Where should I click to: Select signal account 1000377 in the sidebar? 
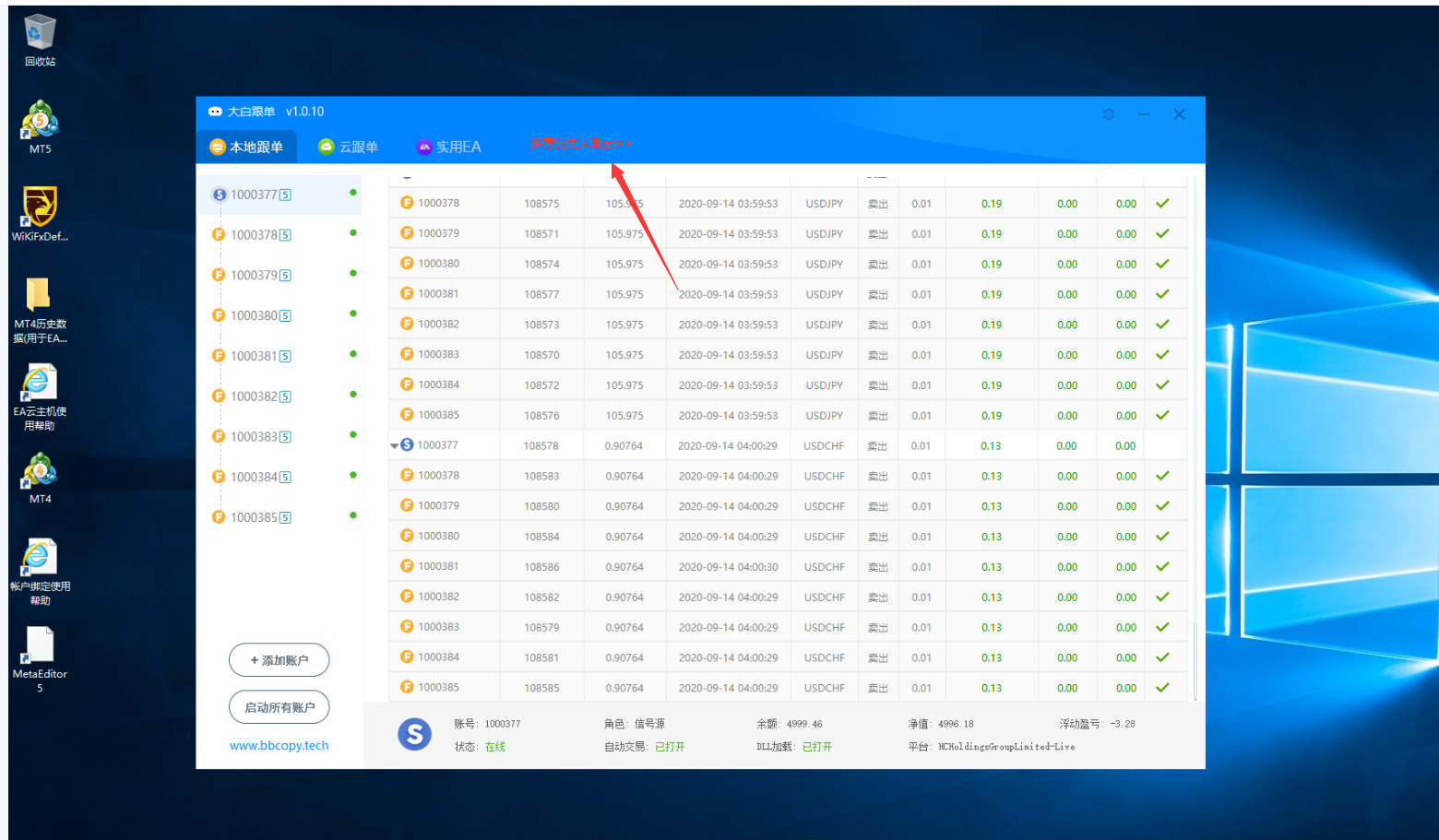pos(279,195)
